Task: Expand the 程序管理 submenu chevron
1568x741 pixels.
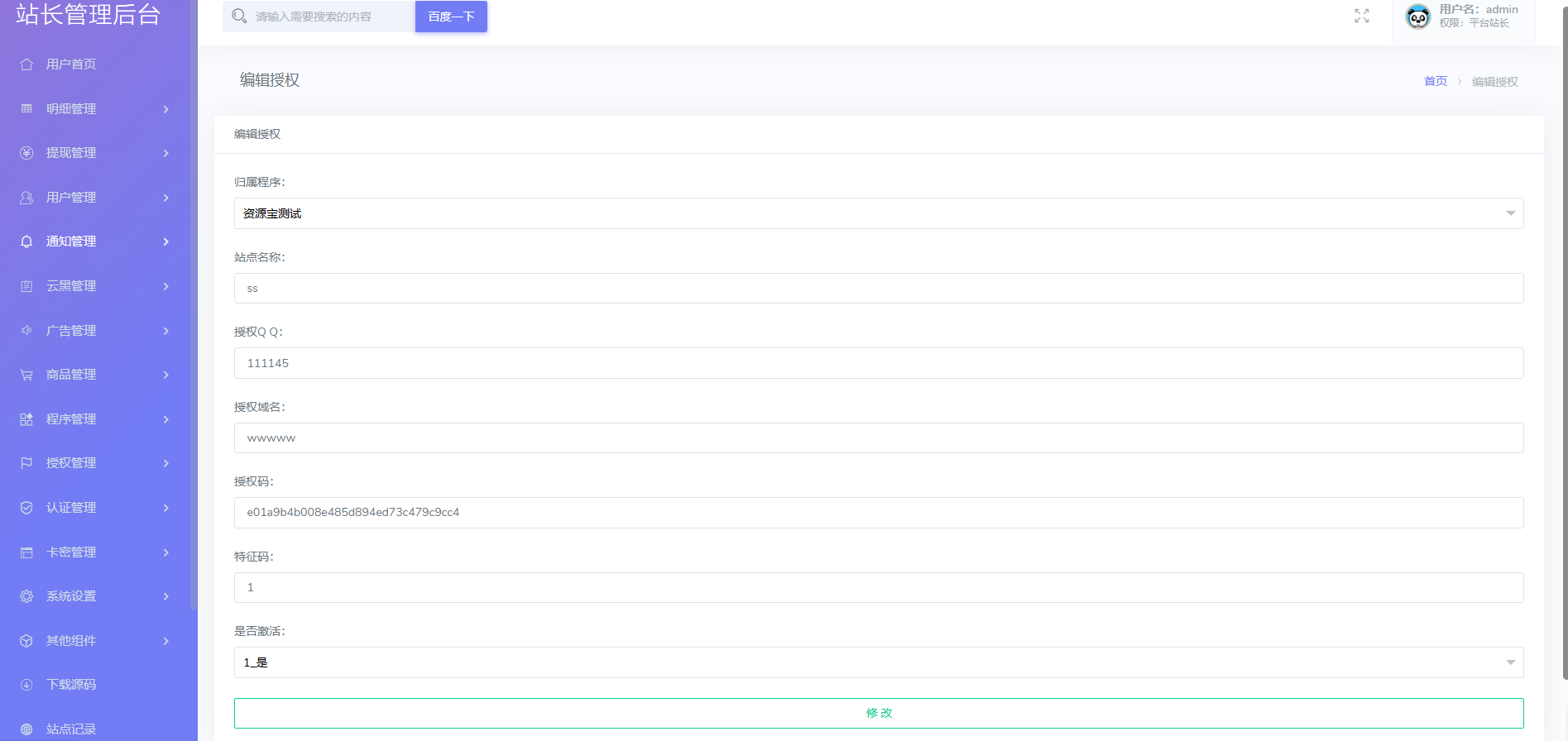Action: pyautogui.click(x=166, y=419)
